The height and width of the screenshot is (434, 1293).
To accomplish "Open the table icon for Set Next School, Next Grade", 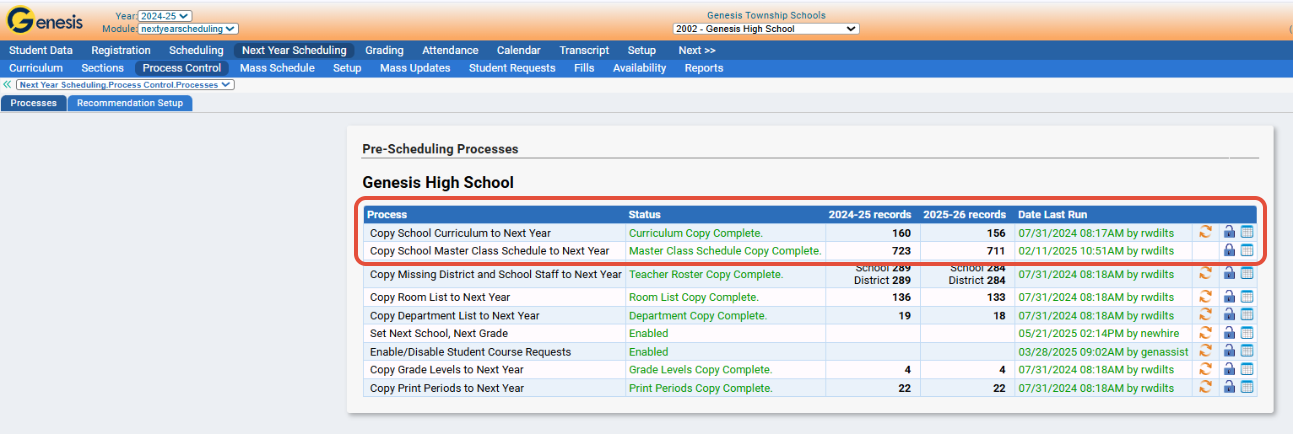I will pyautogui.click(x=1246, y=333).
